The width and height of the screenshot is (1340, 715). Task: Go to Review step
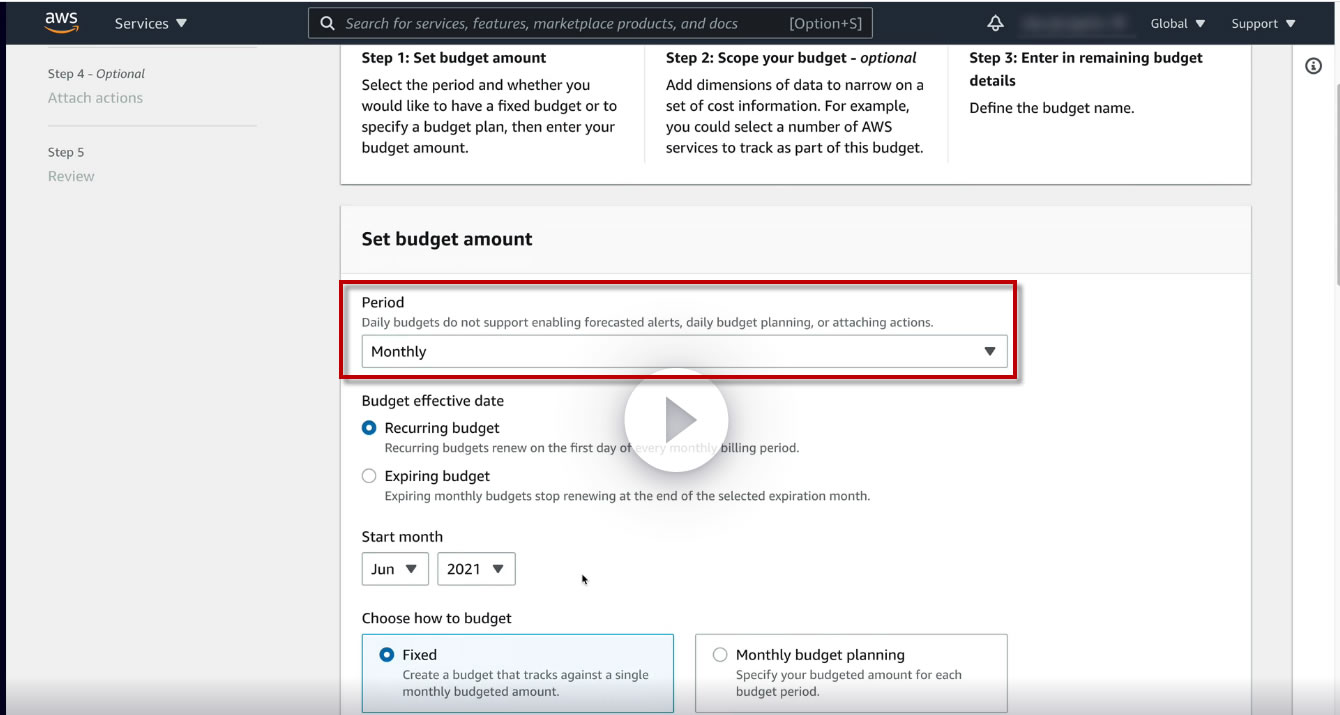tap(71, 176)
